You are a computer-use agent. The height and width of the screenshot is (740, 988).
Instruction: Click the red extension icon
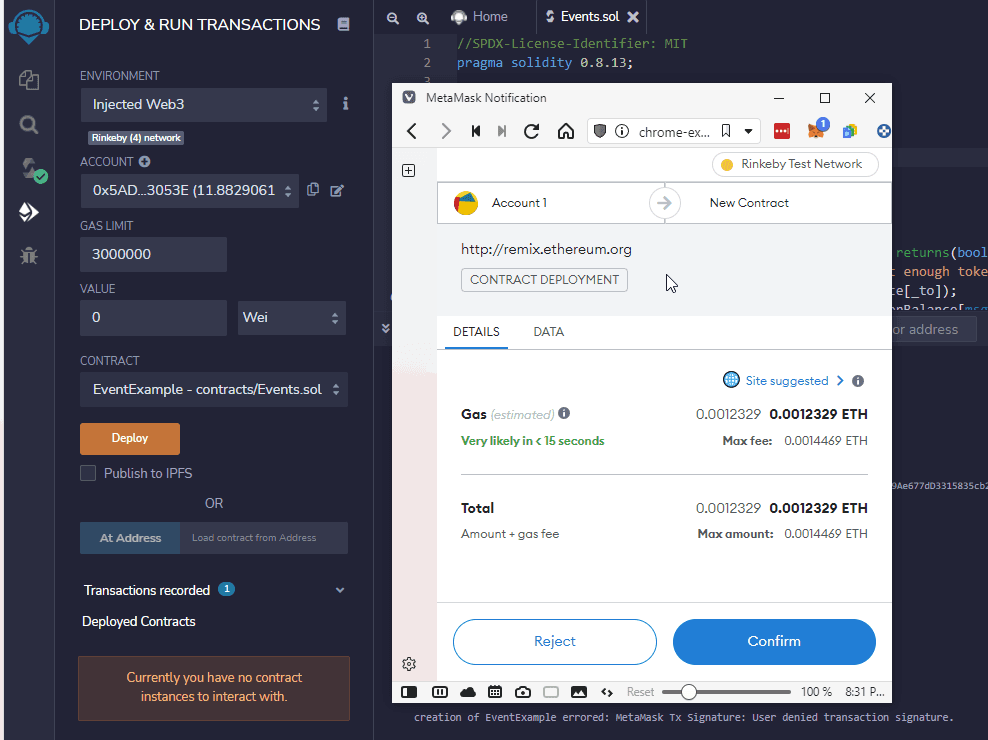pos(782,131)
